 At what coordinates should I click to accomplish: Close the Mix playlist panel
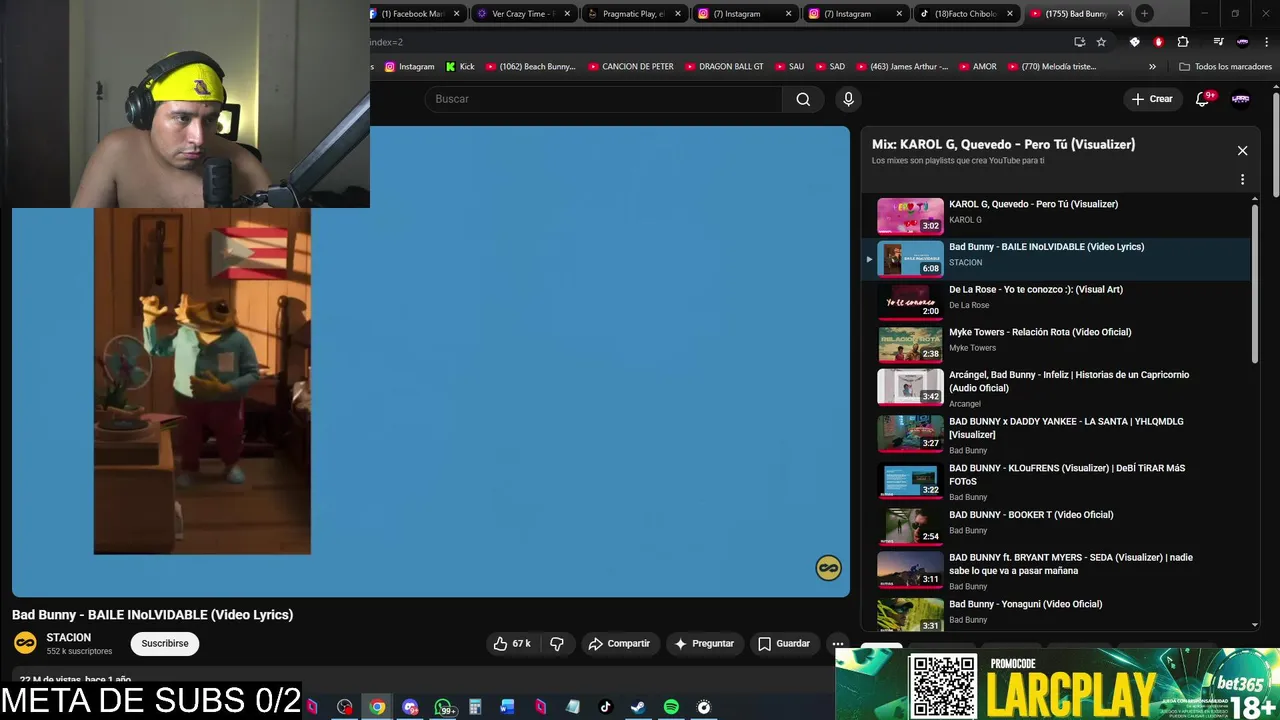(x=1242, y=151)
